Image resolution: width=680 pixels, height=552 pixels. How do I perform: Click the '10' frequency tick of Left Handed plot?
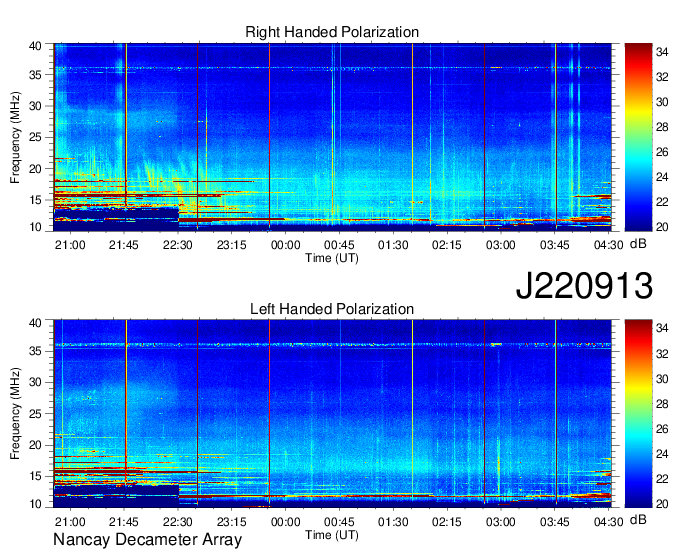tap(35, 504)
